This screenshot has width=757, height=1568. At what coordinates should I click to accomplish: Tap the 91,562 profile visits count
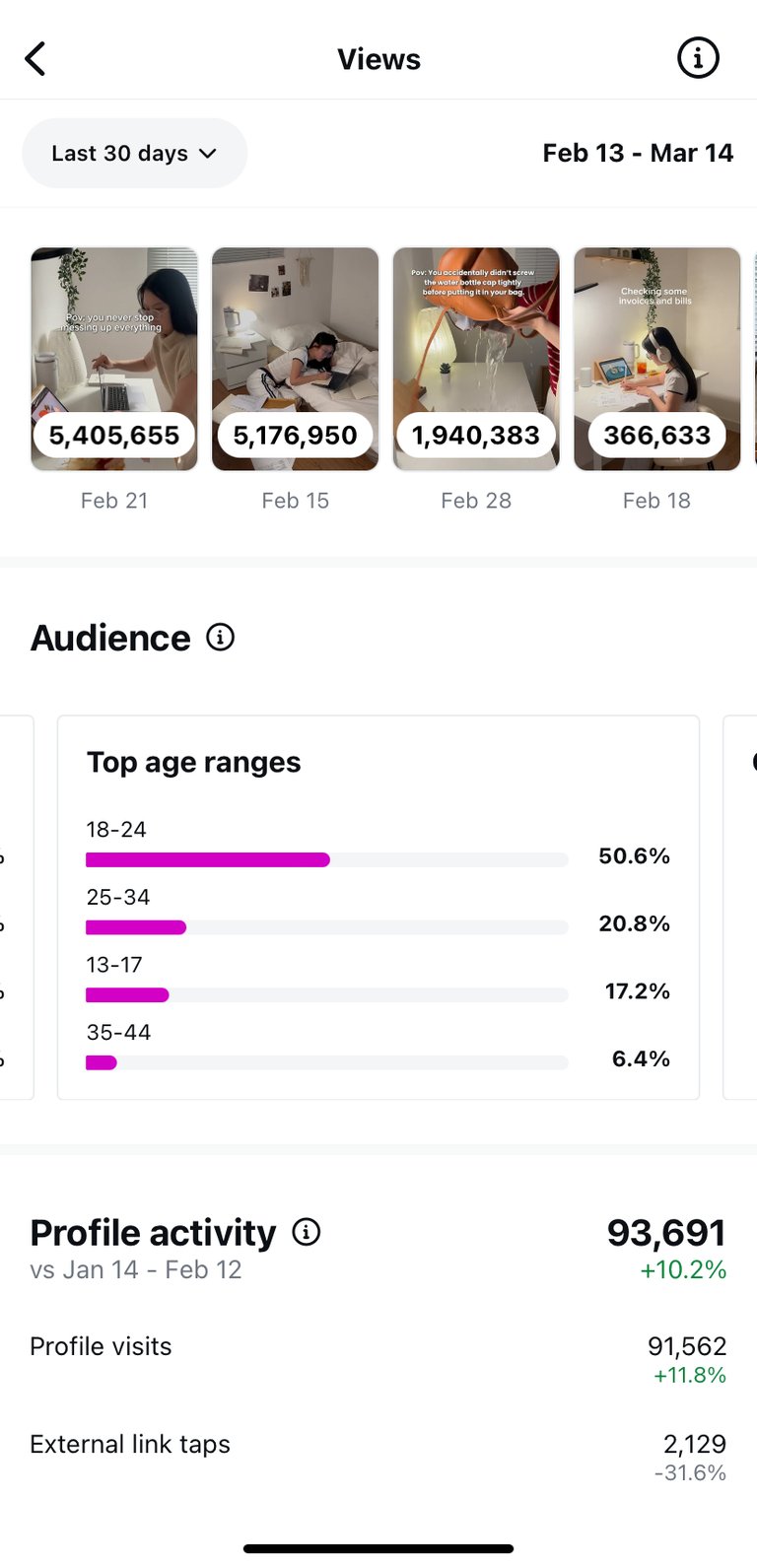pyautogui.click(x=687, y=1346)
